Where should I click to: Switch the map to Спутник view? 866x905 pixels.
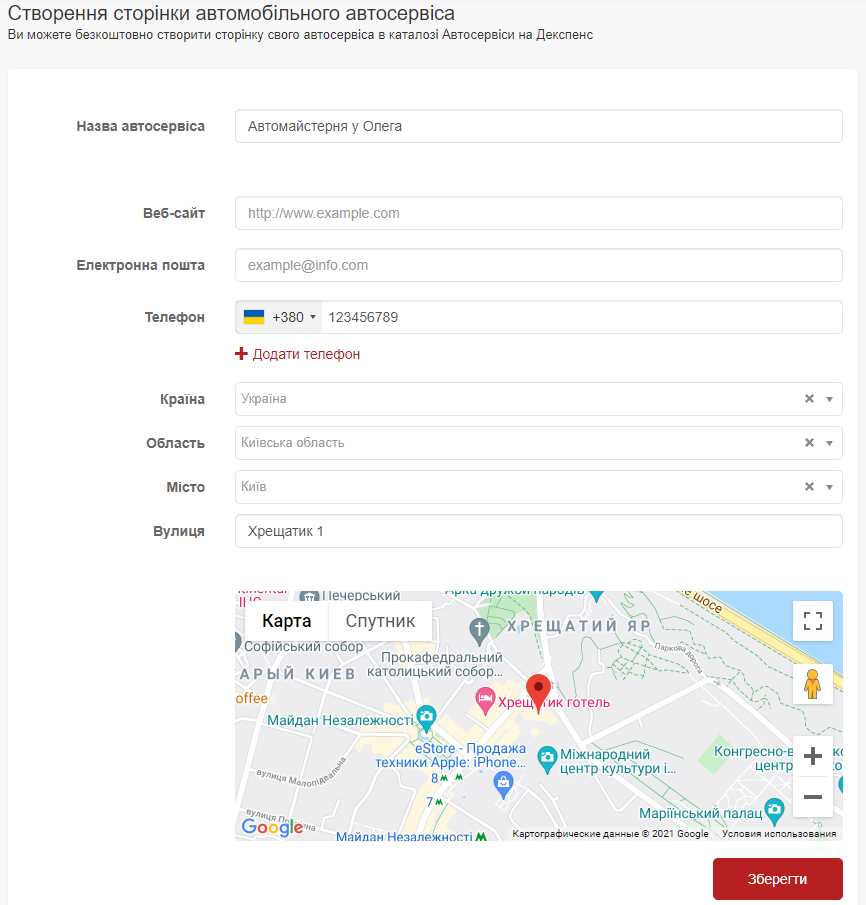380,621
